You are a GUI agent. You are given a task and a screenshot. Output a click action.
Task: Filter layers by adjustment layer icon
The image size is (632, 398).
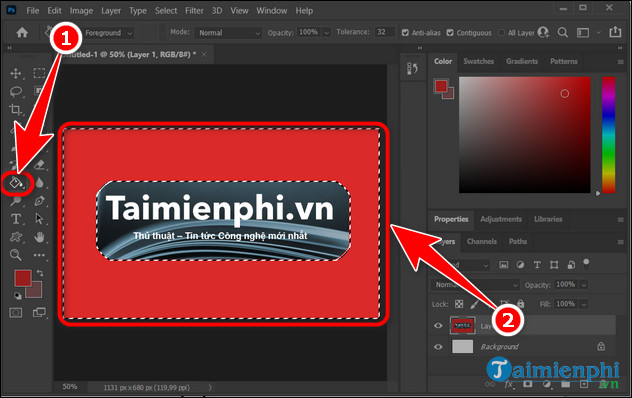point(520,265)
